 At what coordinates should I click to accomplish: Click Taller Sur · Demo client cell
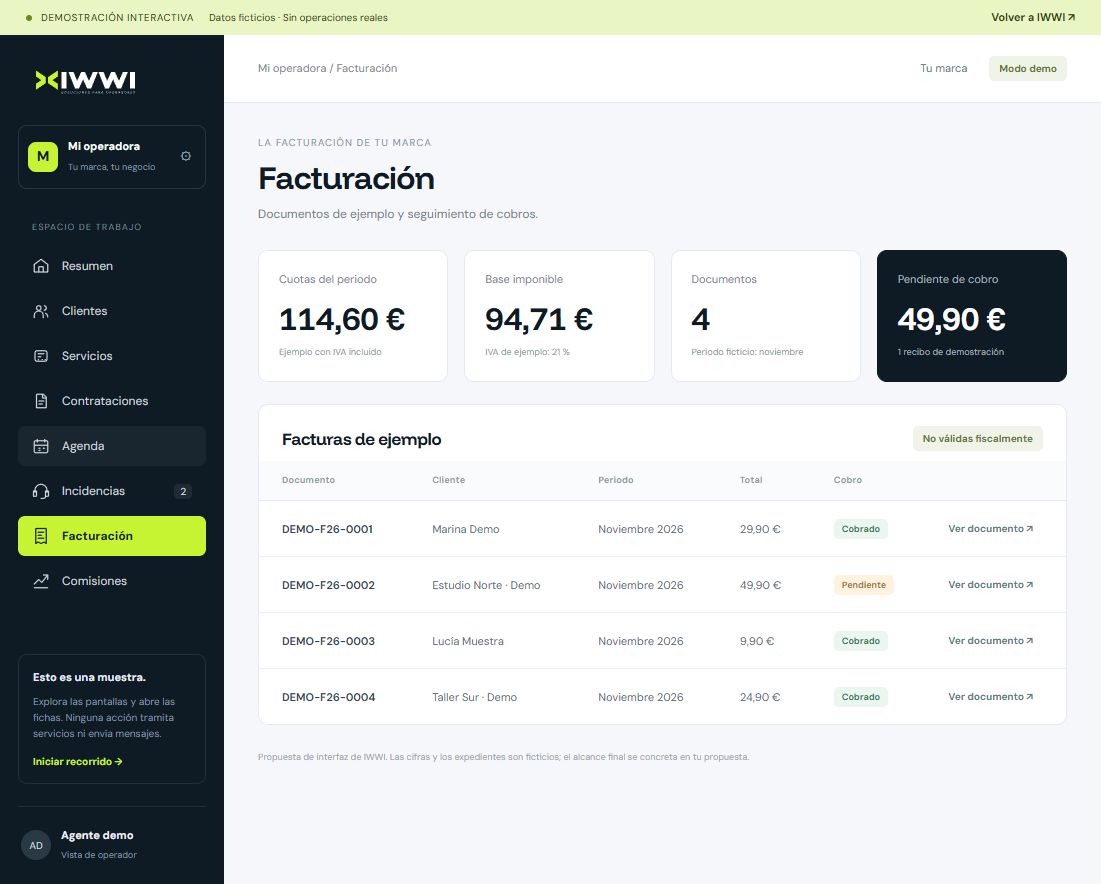pos(474,698)
